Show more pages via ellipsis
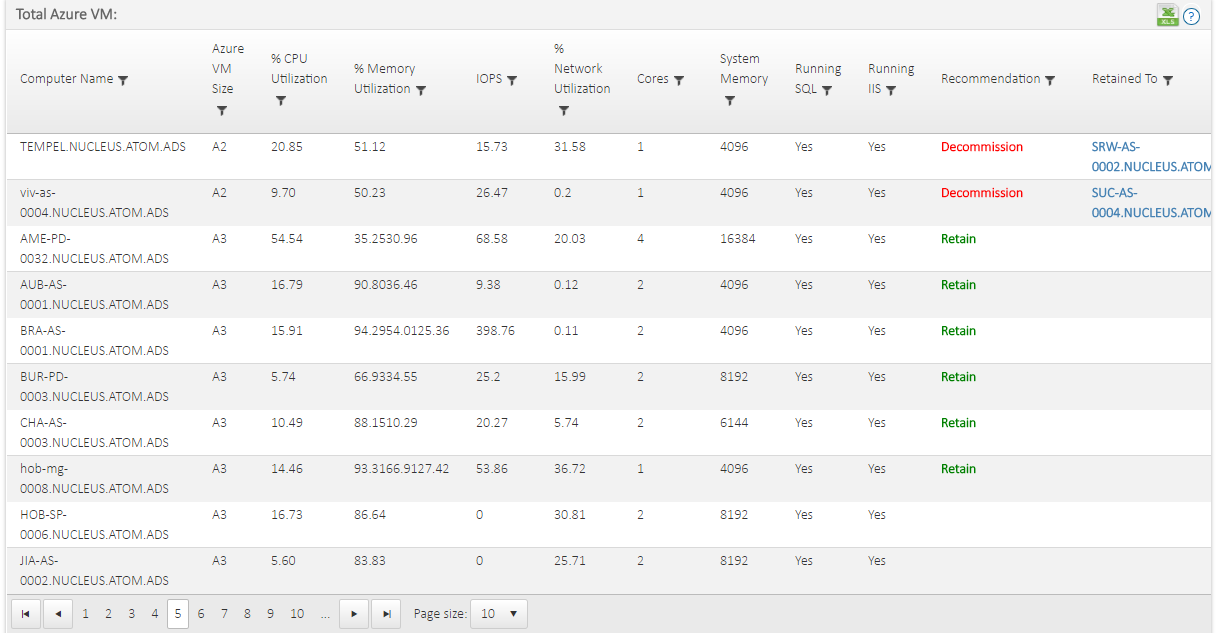This screenshot has height=633, width=1232. tap(325, 614)
